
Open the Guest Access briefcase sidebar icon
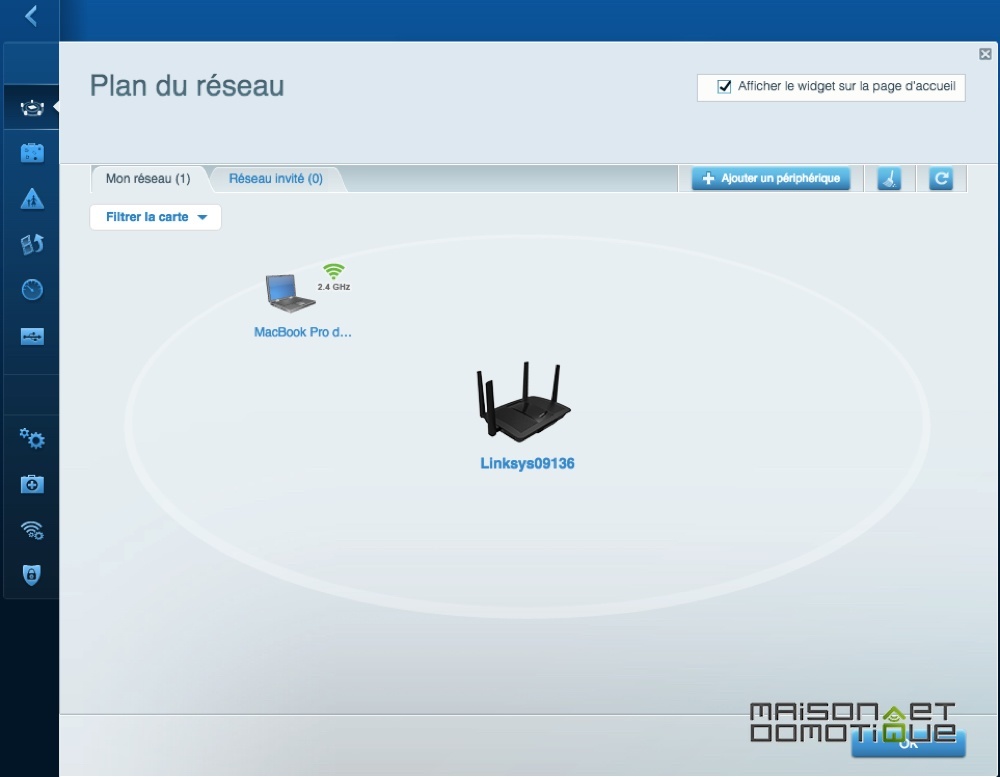click(x=32, y=153)
